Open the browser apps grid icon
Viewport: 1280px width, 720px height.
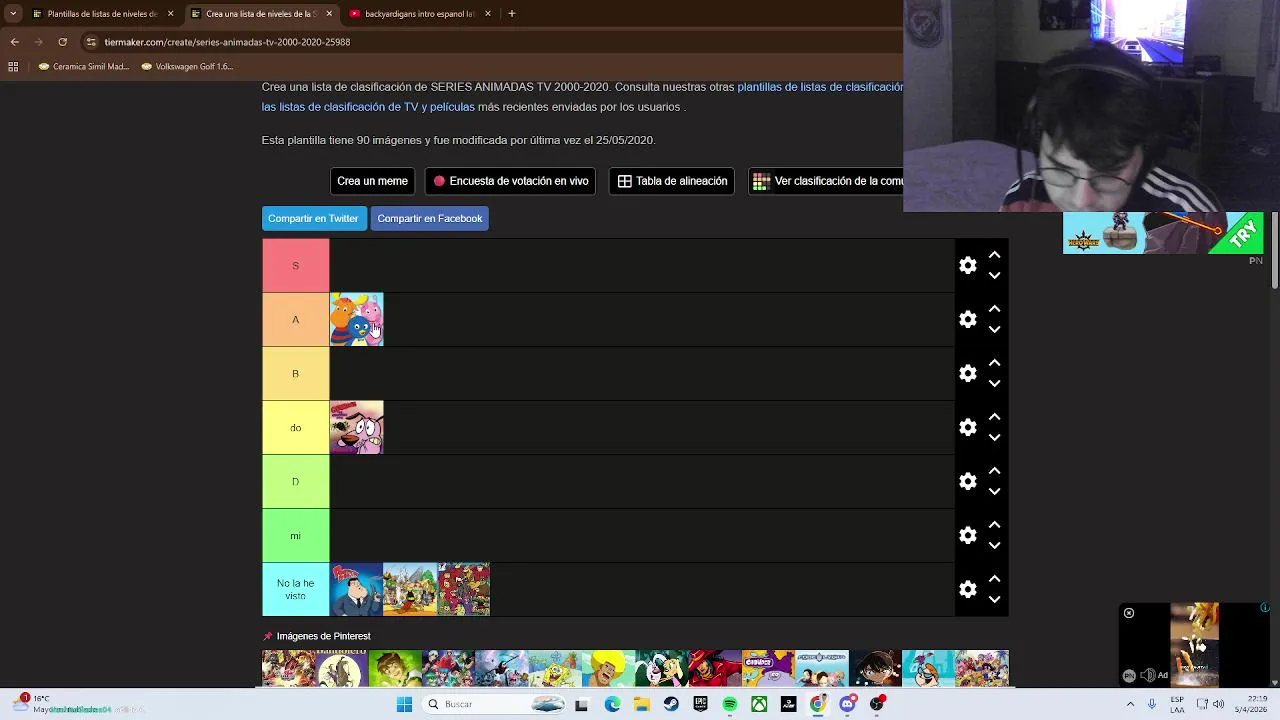(13, 67)
